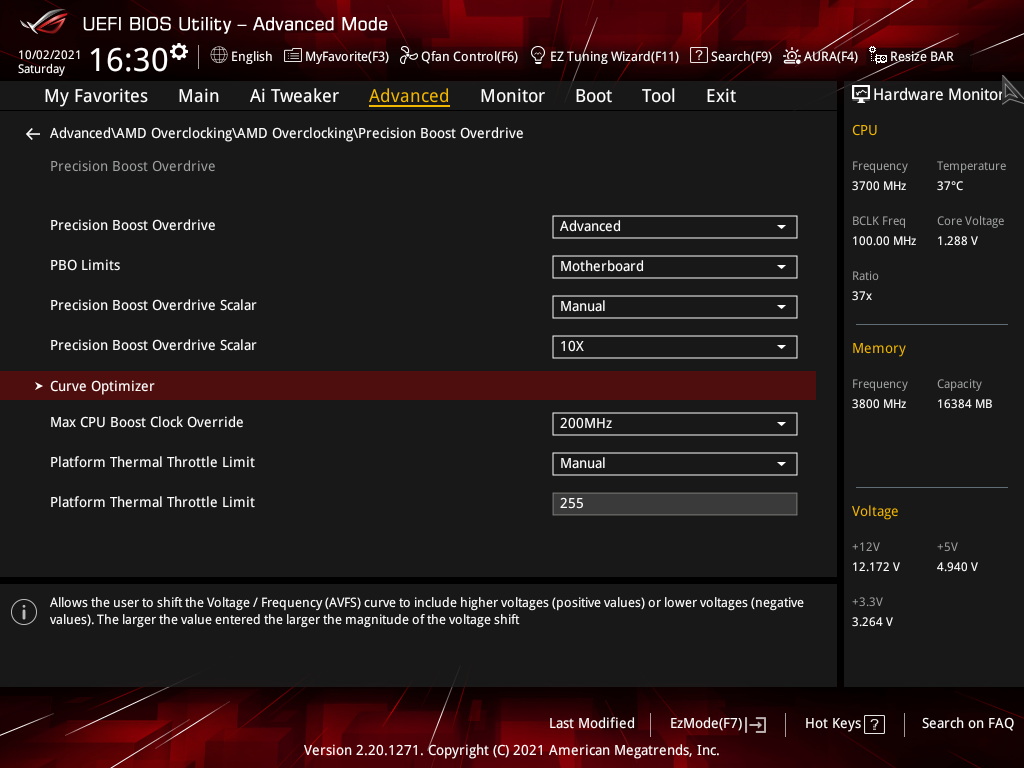The height and width of the screenshot is (768, 1024).
Task: Open Search(F9)
Action: coord(731,56)
